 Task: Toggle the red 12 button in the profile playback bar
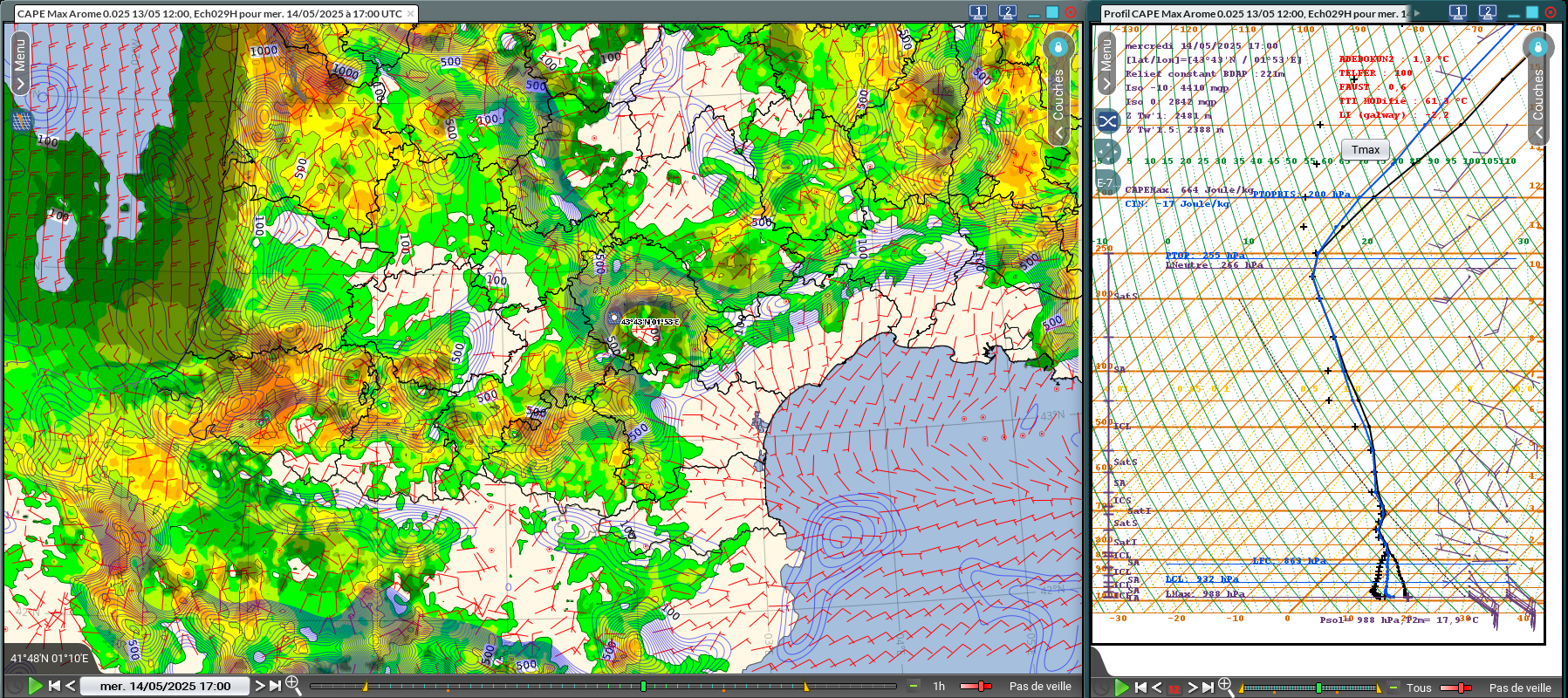click(1174, 688)
